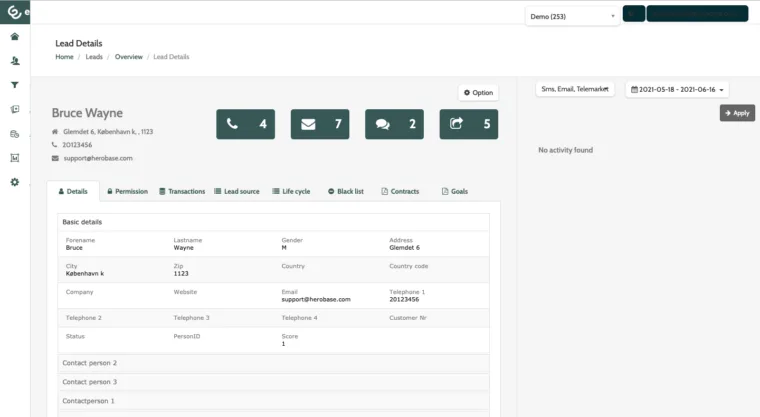Click the chat messages counter tile
Screen dimensions: 760x417
pos(394,124)
